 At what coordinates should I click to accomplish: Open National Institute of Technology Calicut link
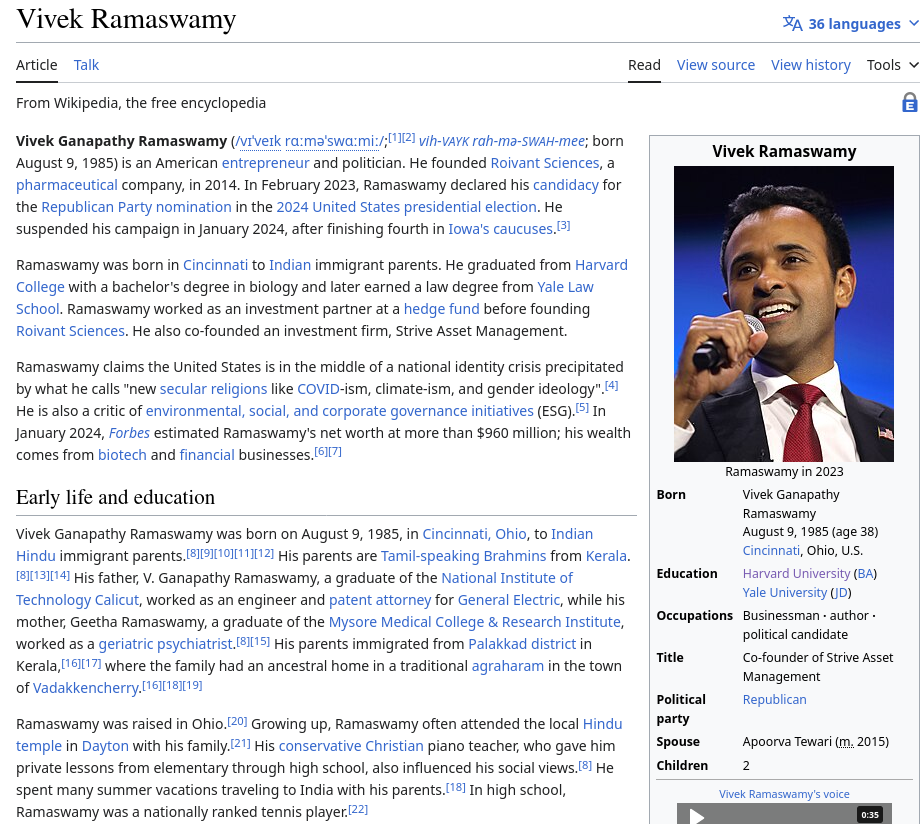[x=507, y=578]
